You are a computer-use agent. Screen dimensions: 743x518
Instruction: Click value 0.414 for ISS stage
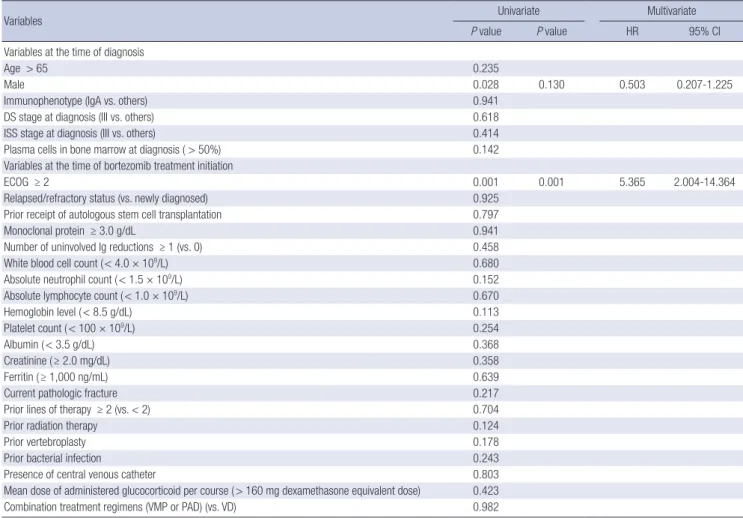(x=486, y=133)
